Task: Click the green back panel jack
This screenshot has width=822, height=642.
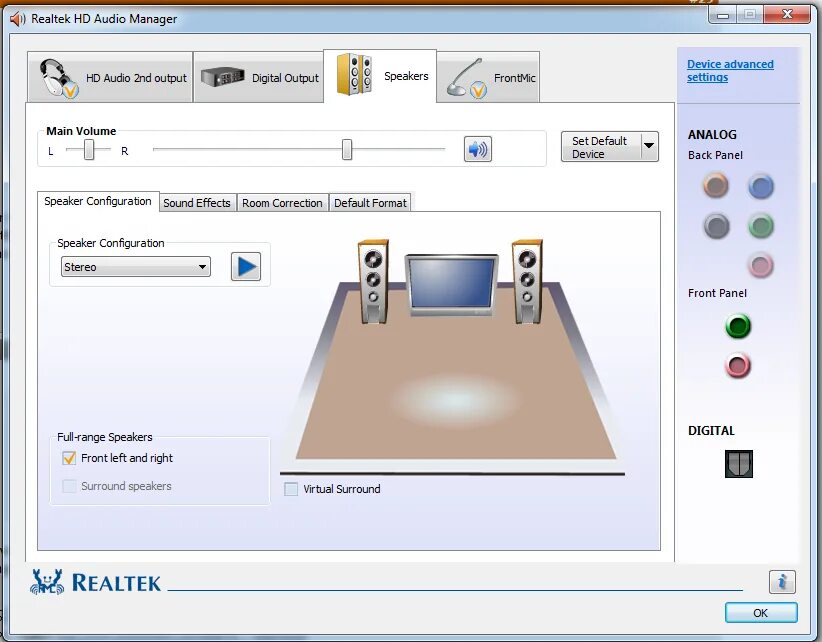Action: click(x=761, y=226)
